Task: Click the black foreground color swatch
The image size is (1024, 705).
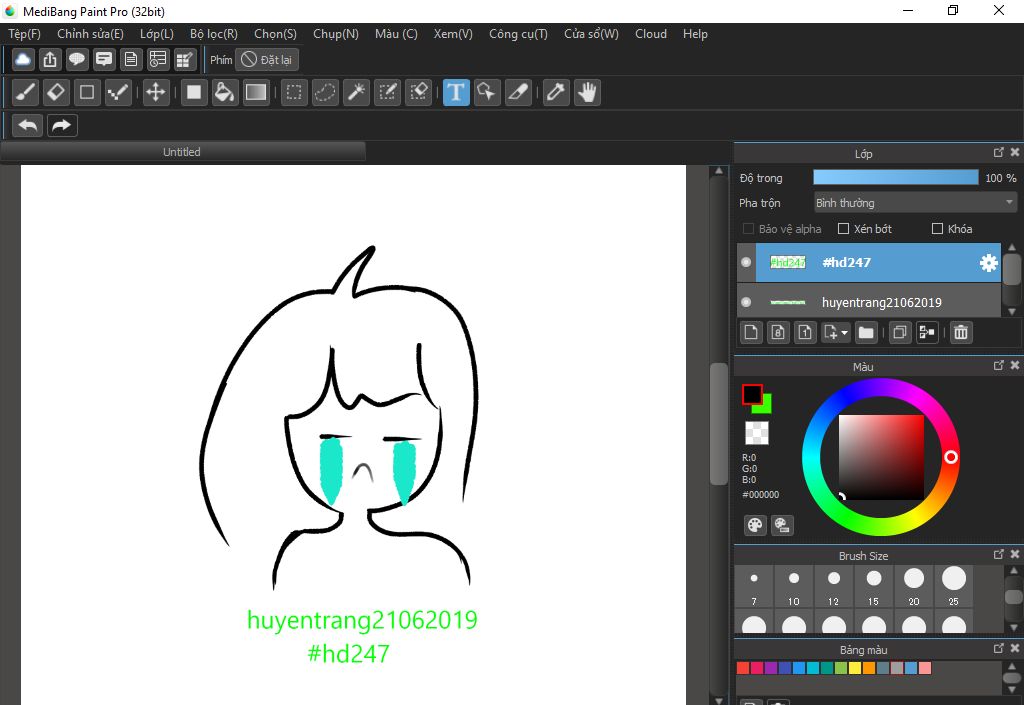Action: click(x=752, y=394)
